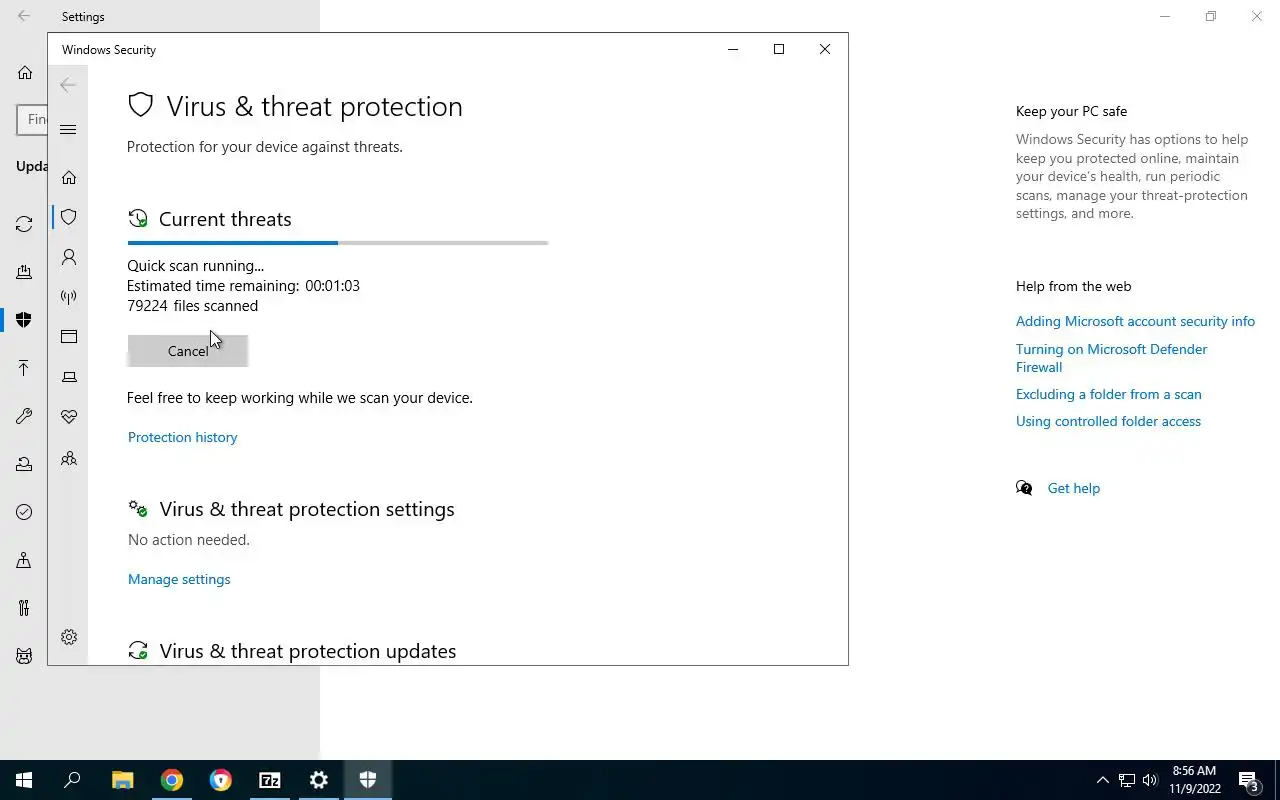1280x800 pixels.
Task: Minimize the Windows Security window
Action: tap(733, 49)
